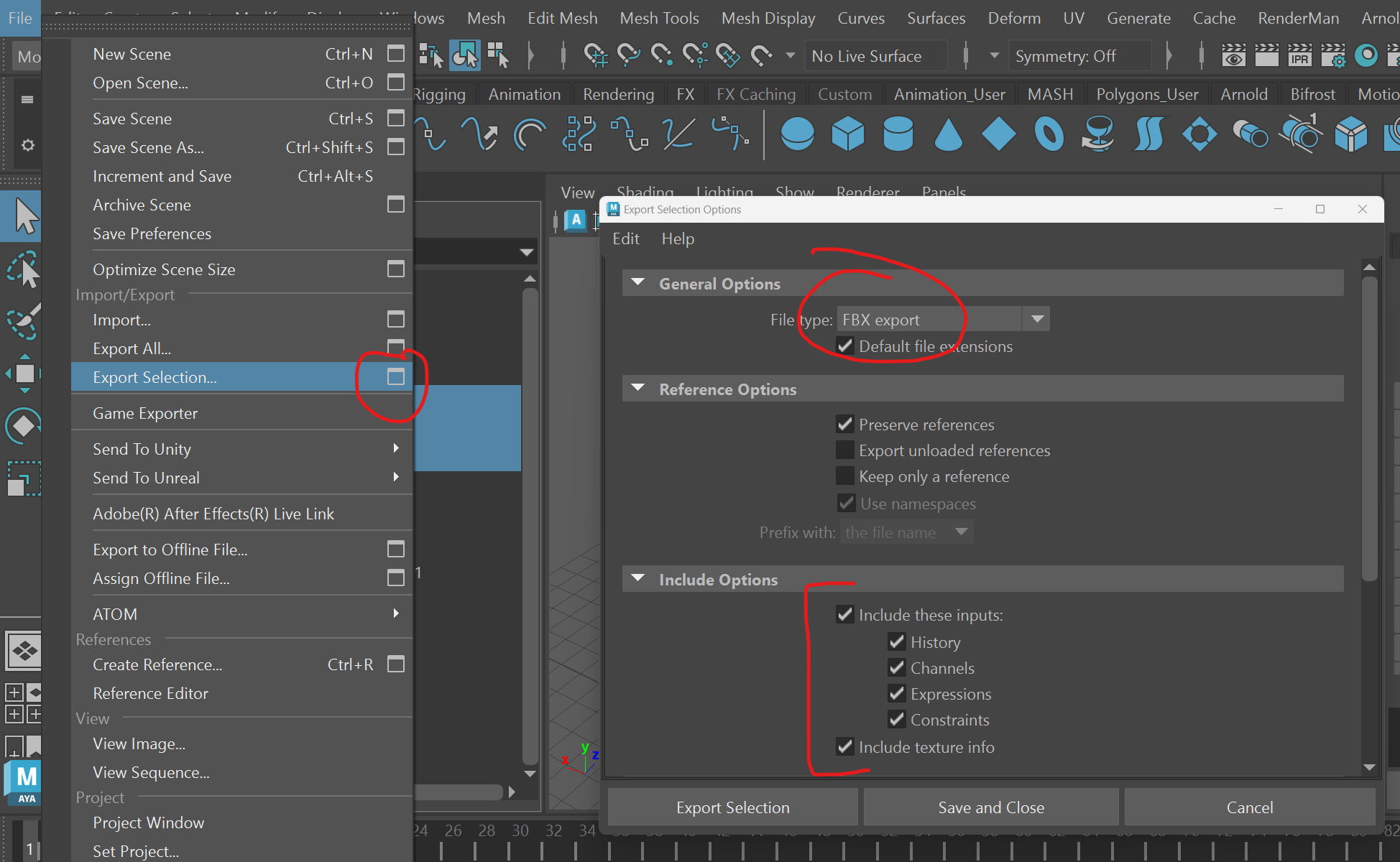This screenshot has height=862, width=1400.
Task: Enable Export unloaded references
Action: click(x=845, y=450)
